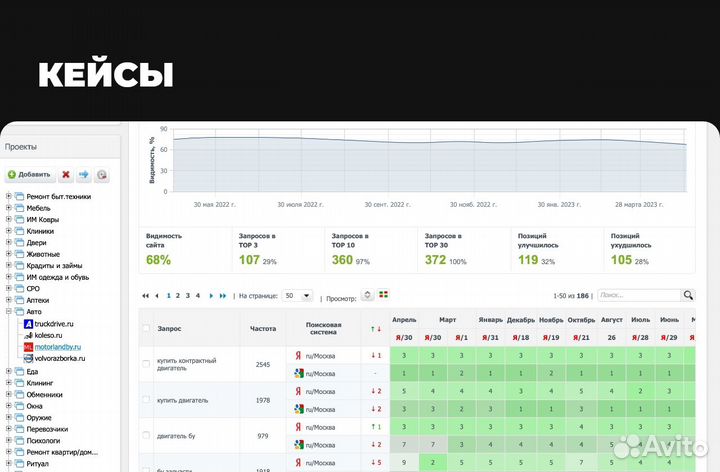
Task: Go to the last page arrow
Action: [x=222, y=296]
